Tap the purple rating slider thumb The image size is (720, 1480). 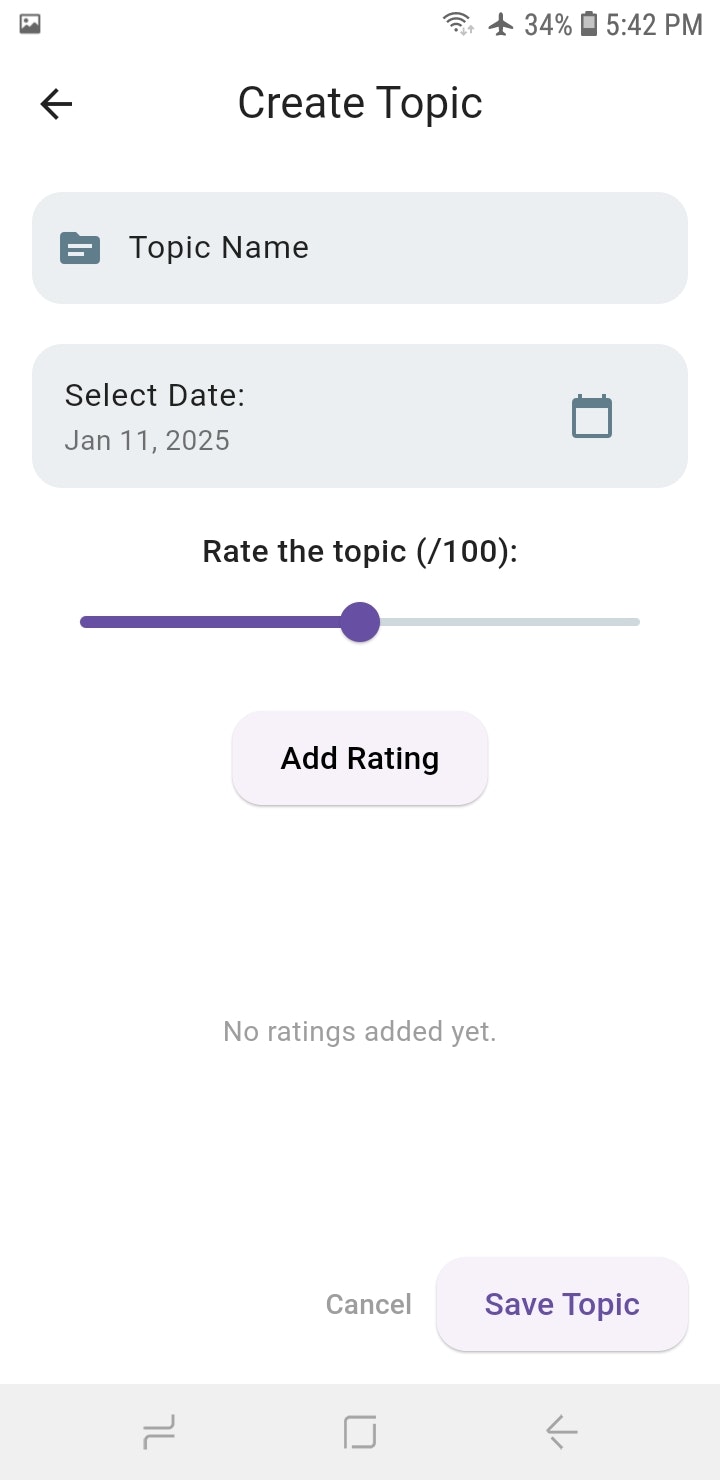point(360,622)
